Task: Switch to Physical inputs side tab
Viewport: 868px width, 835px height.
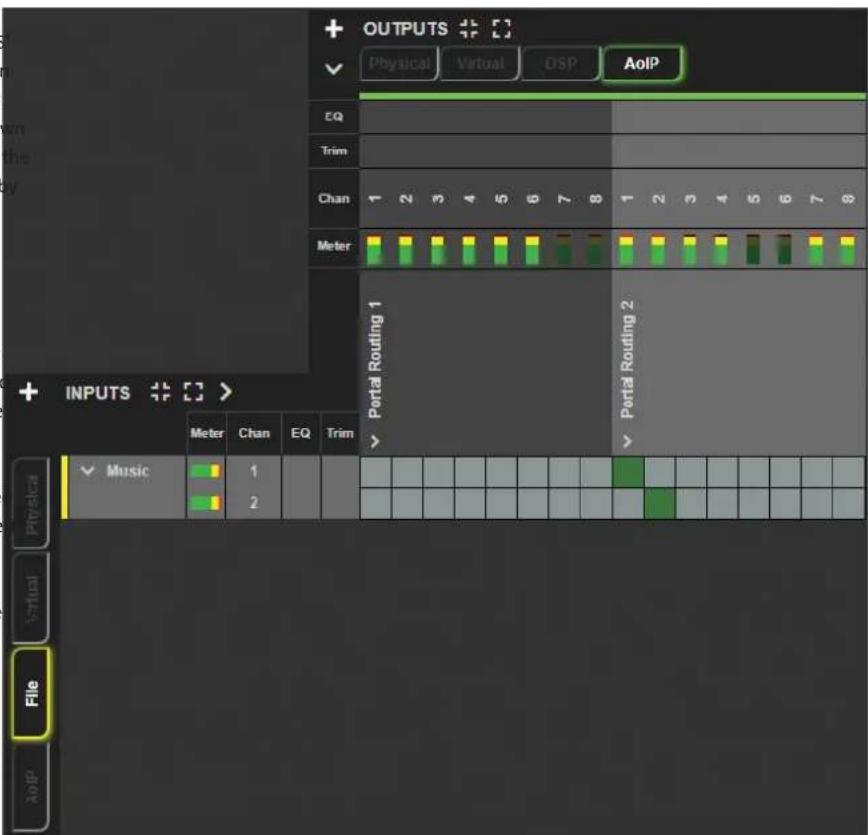Action: (32, 504)
